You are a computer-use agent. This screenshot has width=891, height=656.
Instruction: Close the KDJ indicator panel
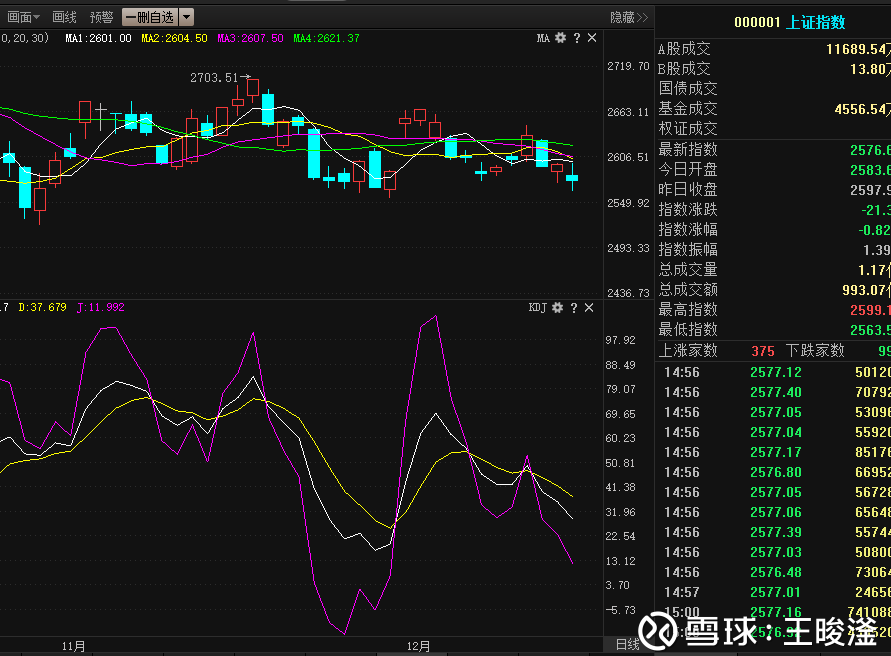pos(589,308)
